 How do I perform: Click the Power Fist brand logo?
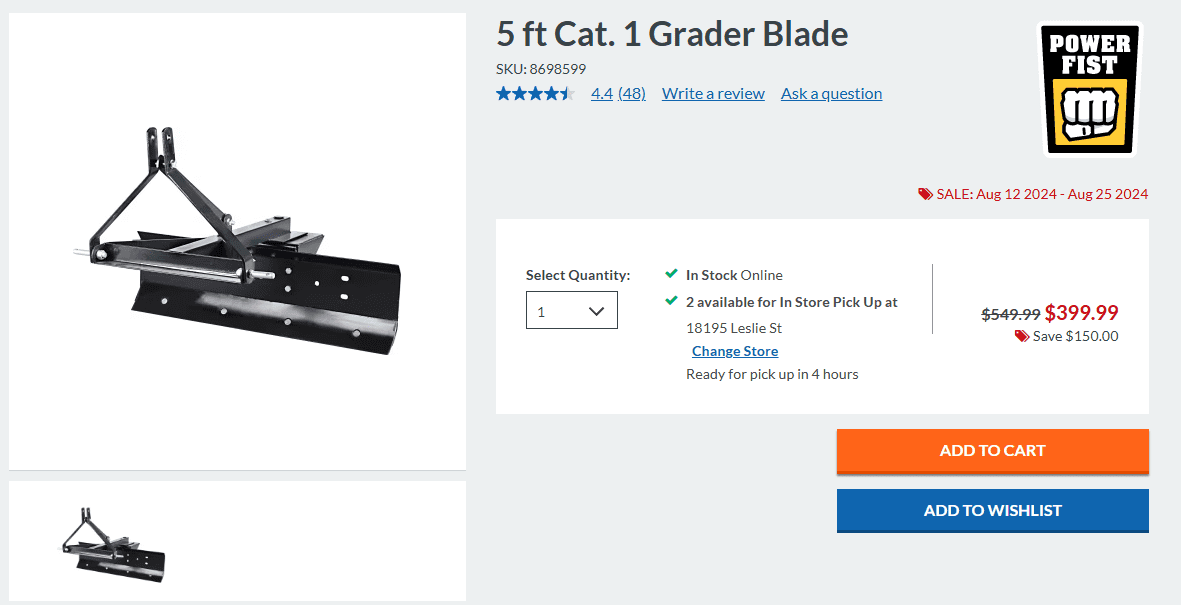point(1090,89)
